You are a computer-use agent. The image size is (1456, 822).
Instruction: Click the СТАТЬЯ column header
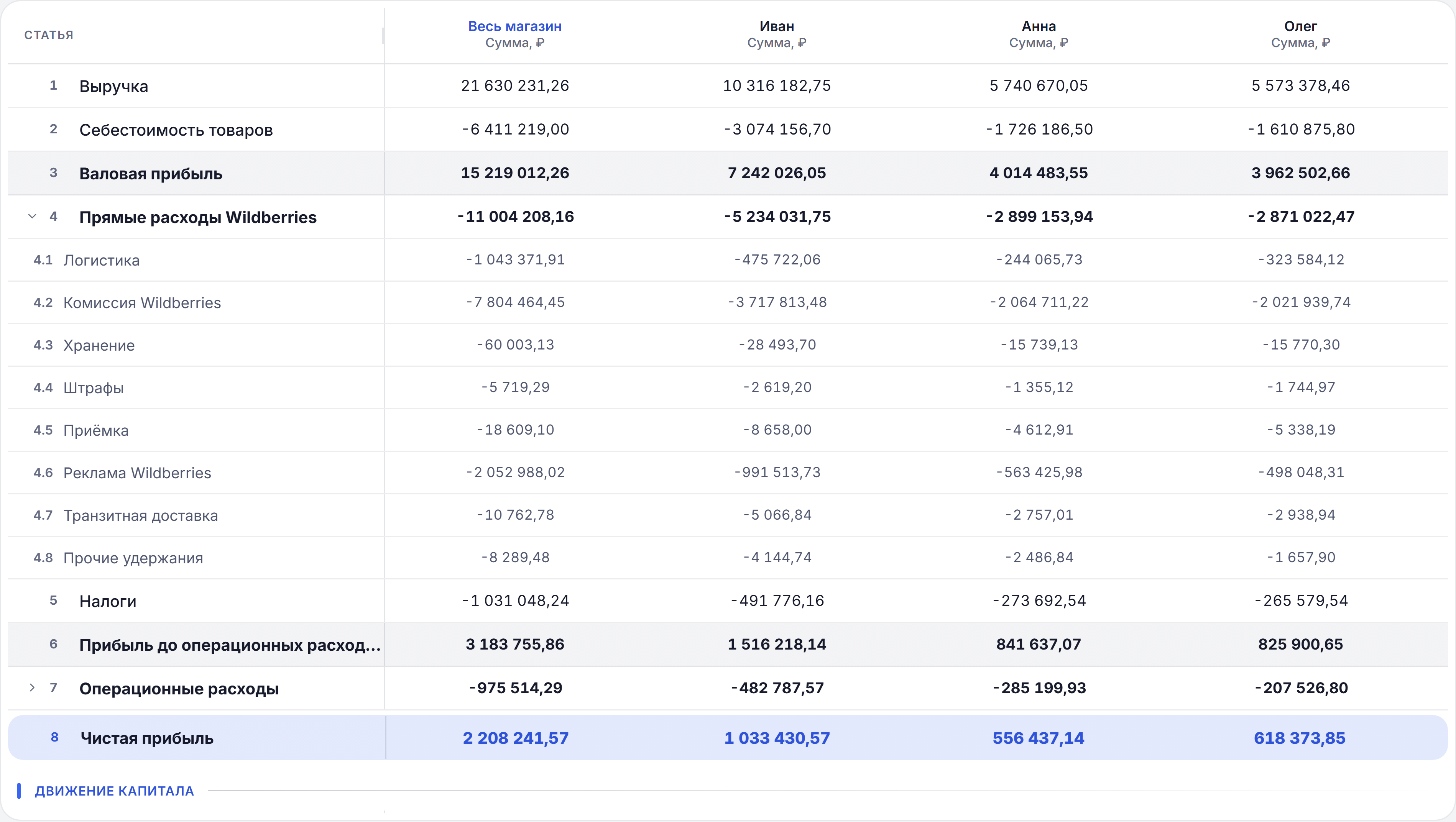[x=49, y=35]
